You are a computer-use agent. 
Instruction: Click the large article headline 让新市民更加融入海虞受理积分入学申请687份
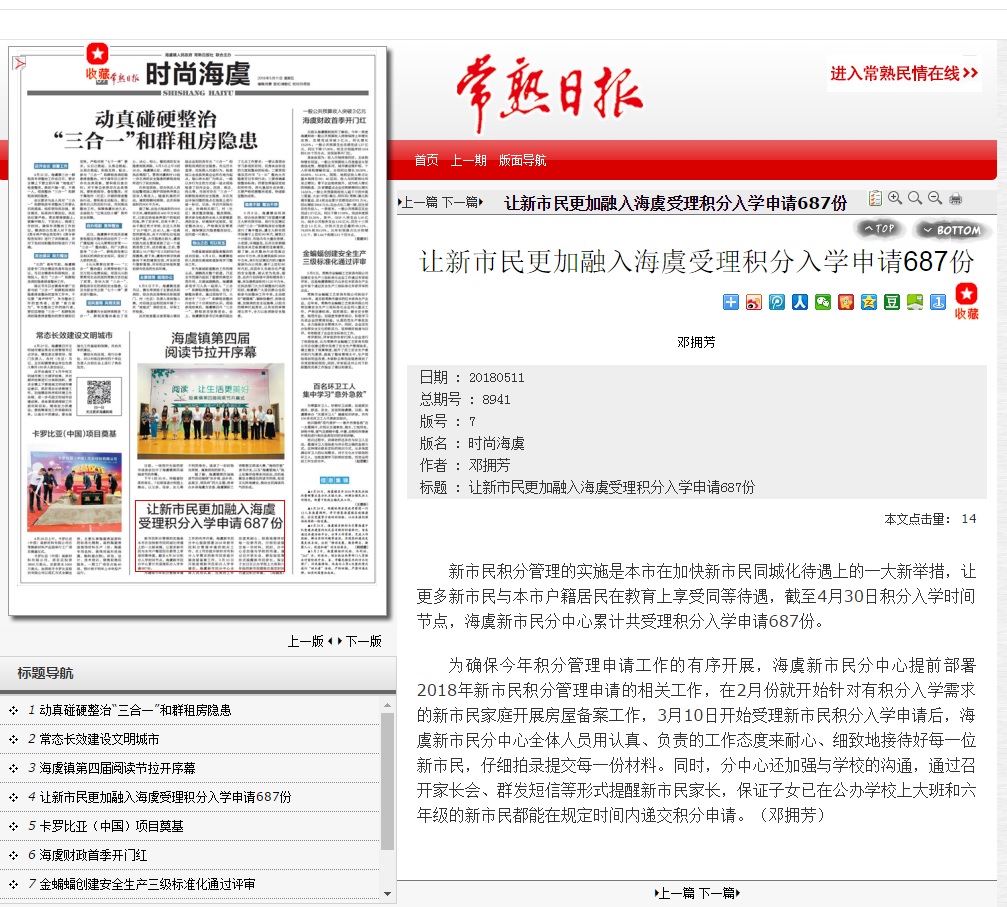[696, 262]
